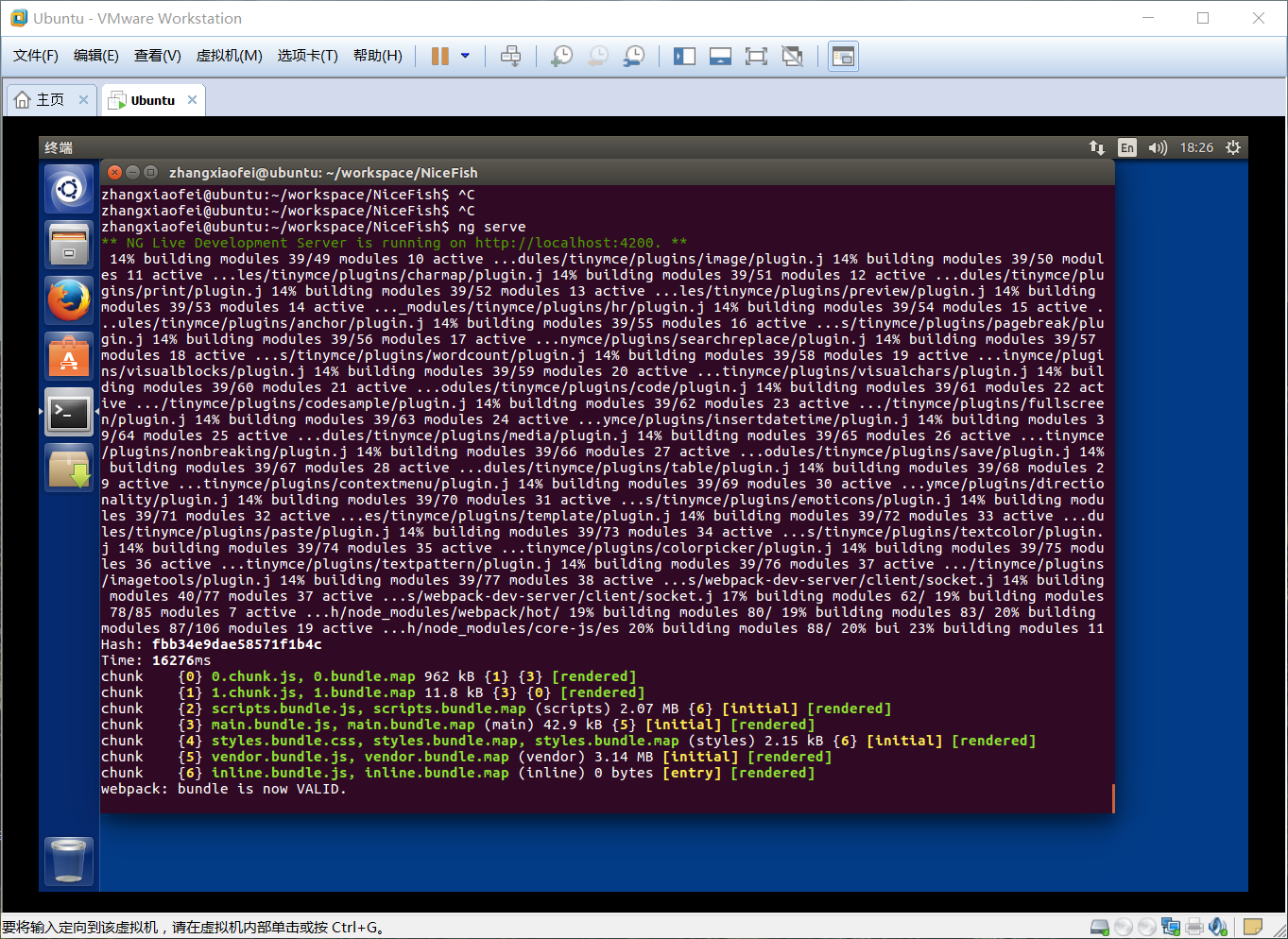Open the 虚拟机(M) menu
1288x939 pixels.
(229, 56)
